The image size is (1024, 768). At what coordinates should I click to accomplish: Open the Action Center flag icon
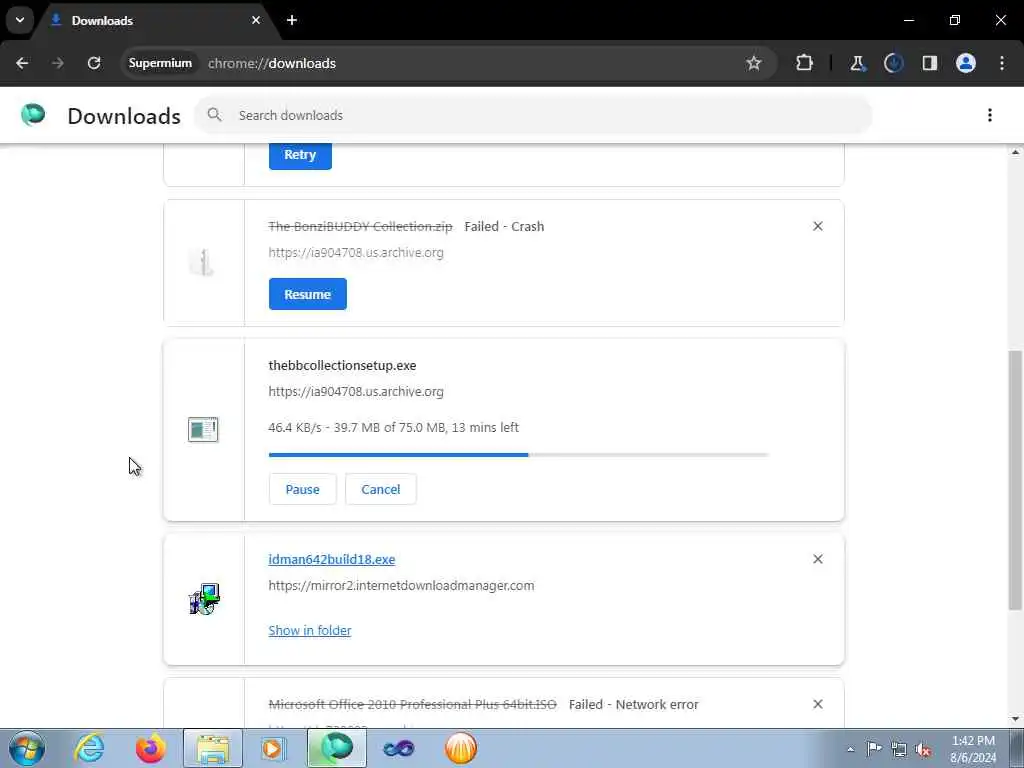[x=874, y=748]
